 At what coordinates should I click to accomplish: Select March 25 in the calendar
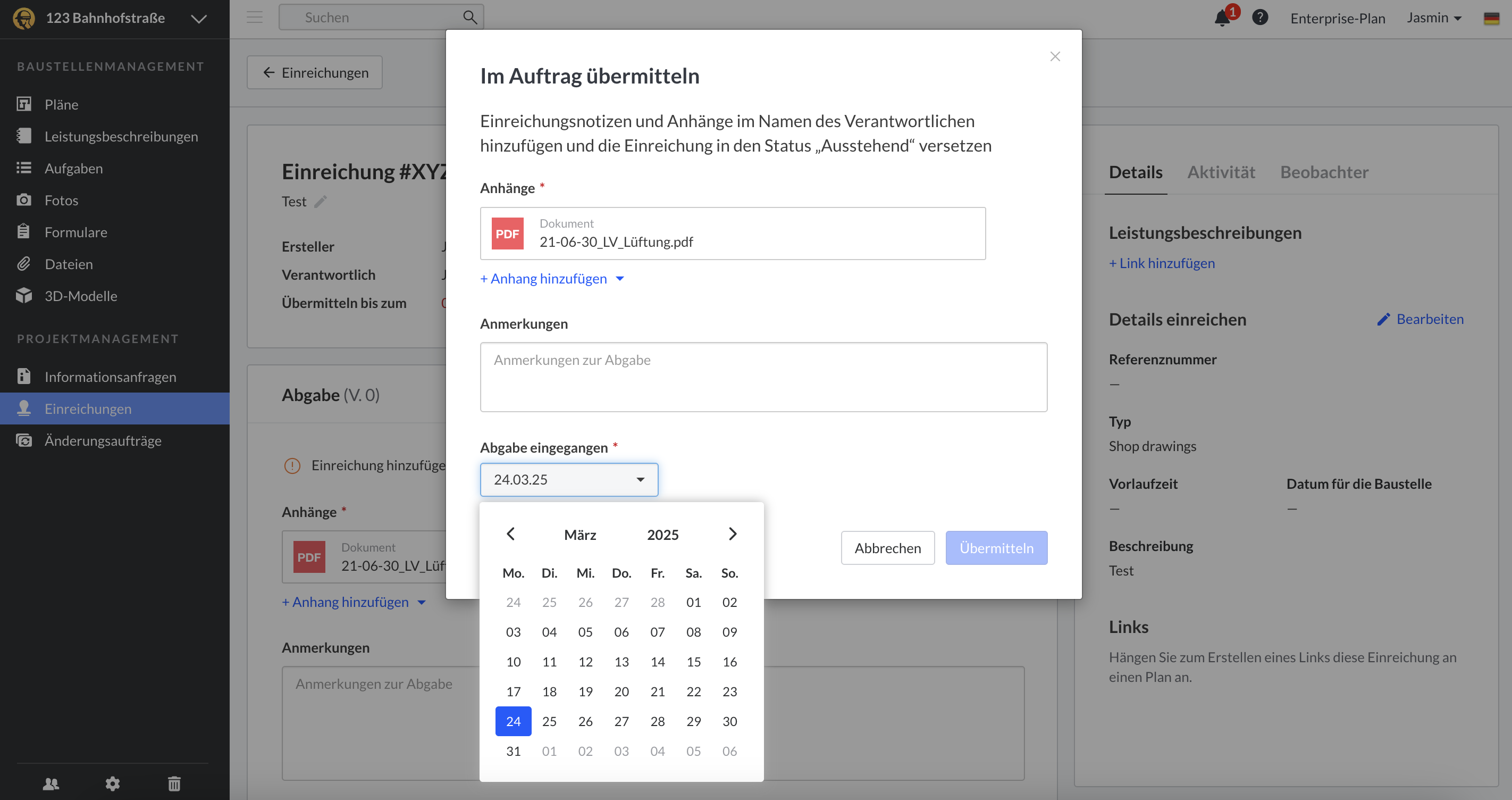tap(549, 721)
